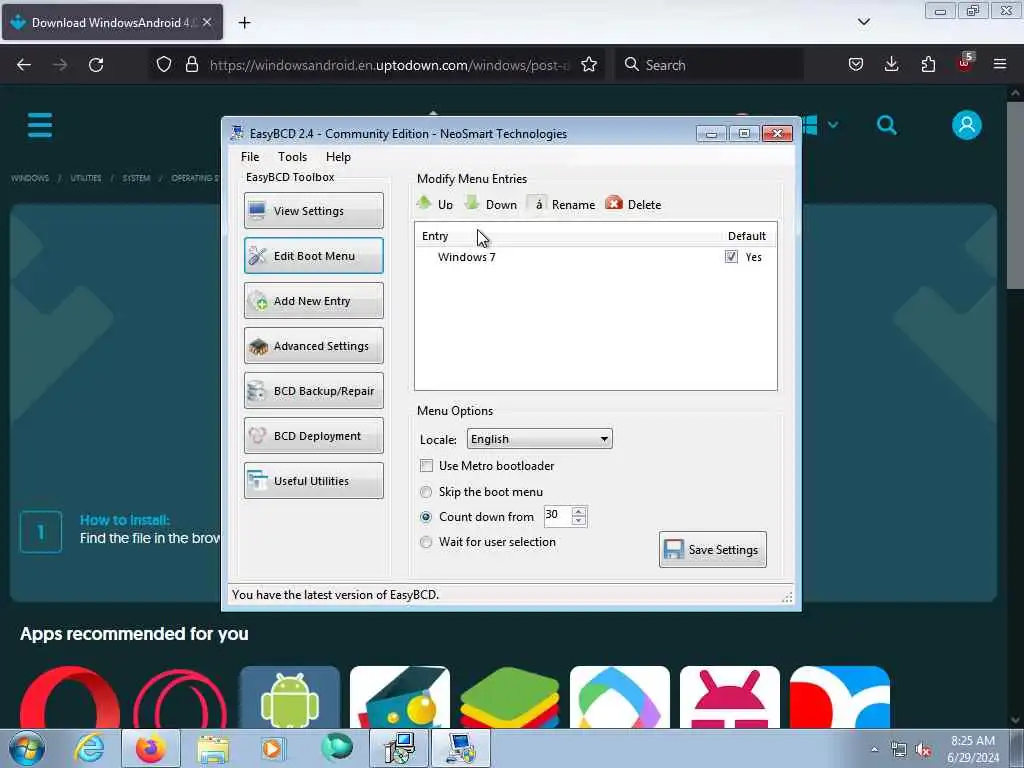Show hidden tray icons arrow
Viewport: 1024px width, 768px height.
pyautogui.click(x=874, y=750)
